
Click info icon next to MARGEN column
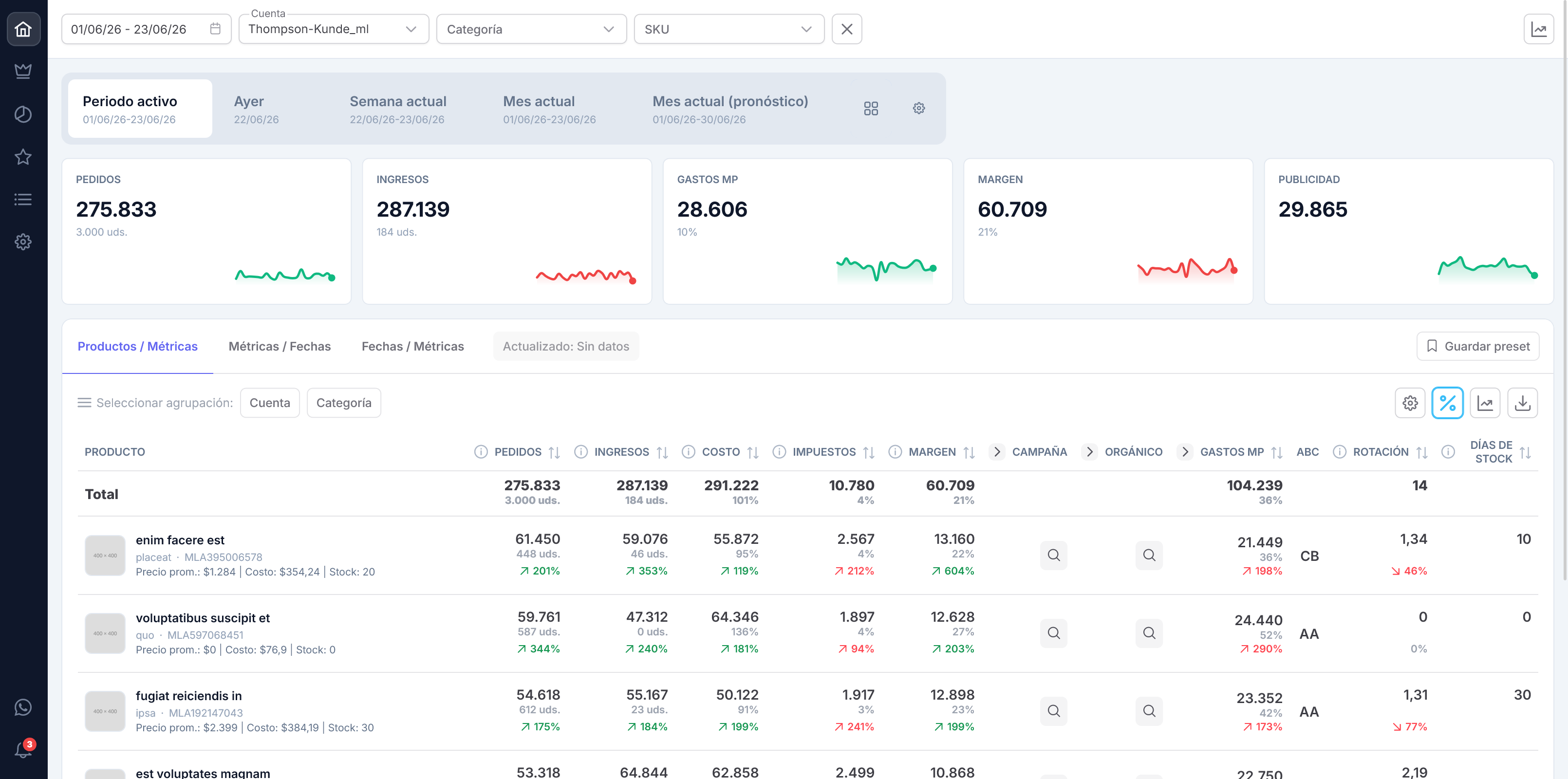895,452
